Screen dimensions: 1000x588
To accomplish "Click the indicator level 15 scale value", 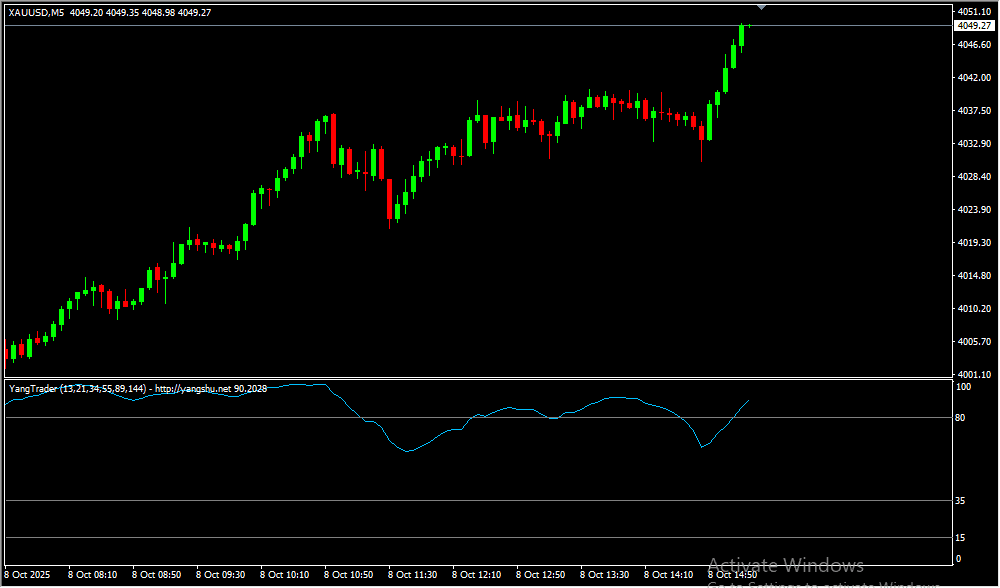I will pos(960,538).
